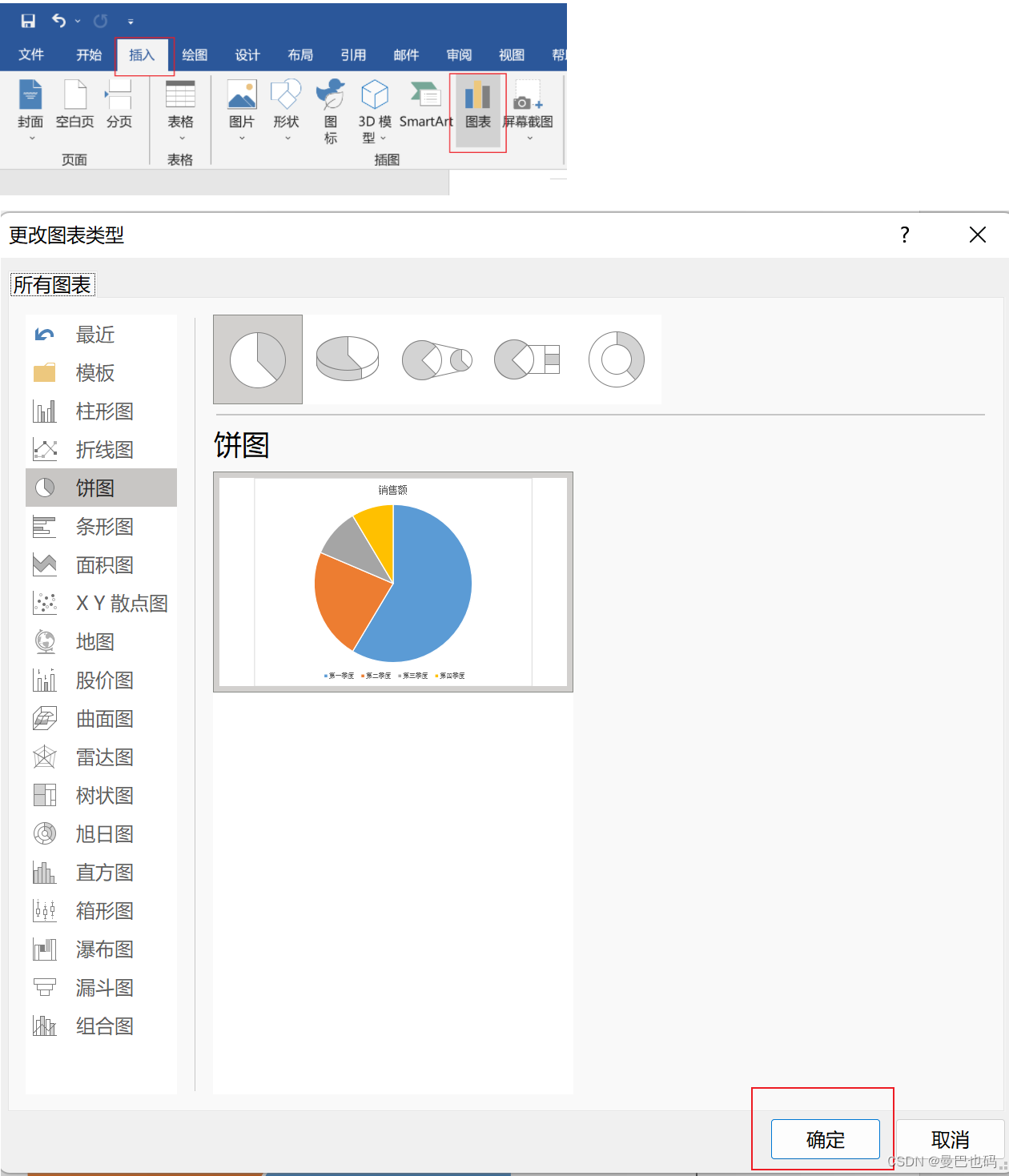Viewport: 1009px width, 1176px height.
Task: Switch to the 开始 ribbon tab
Action: coord(89,54)
